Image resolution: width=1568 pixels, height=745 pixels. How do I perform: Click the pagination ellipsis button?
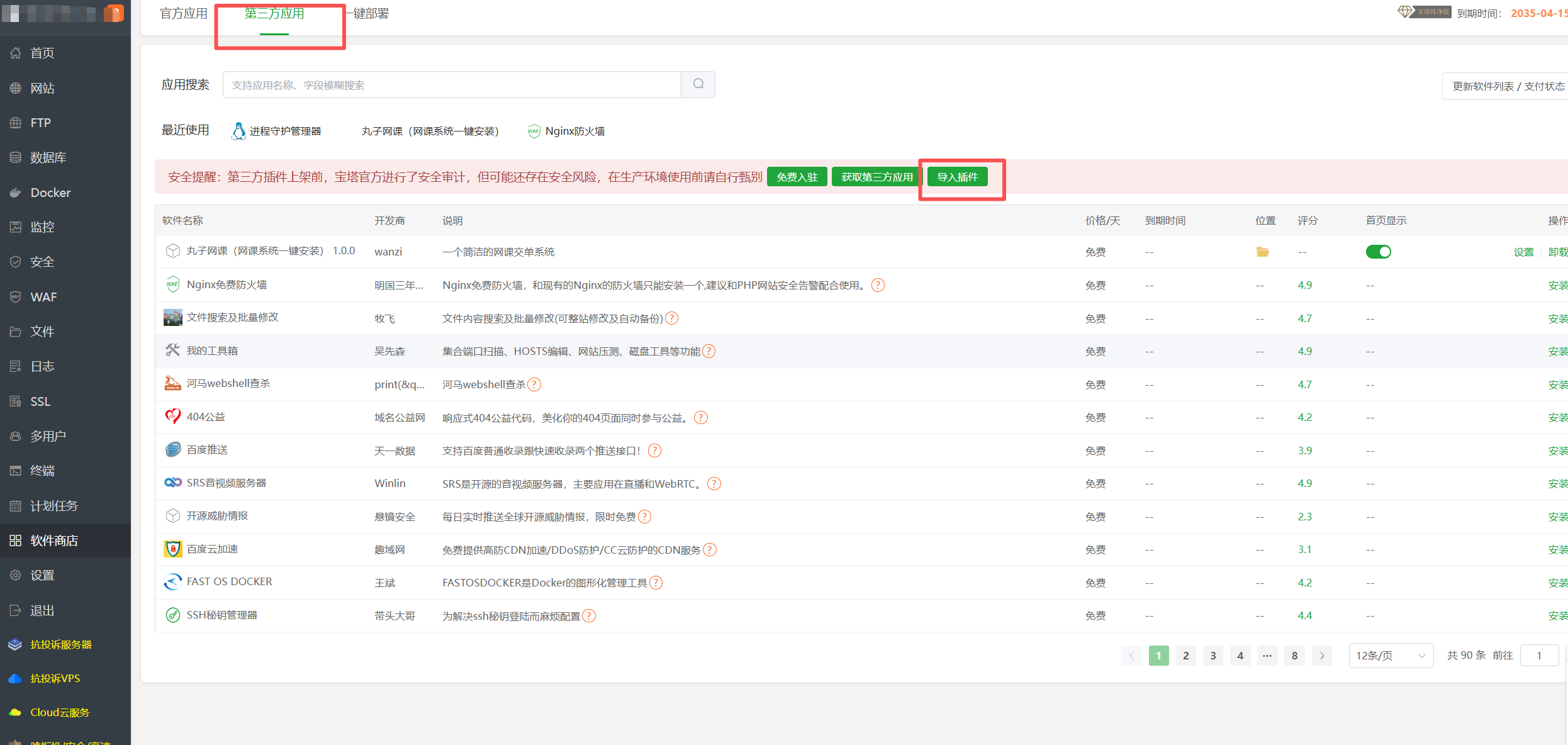tap(1267, 656)
